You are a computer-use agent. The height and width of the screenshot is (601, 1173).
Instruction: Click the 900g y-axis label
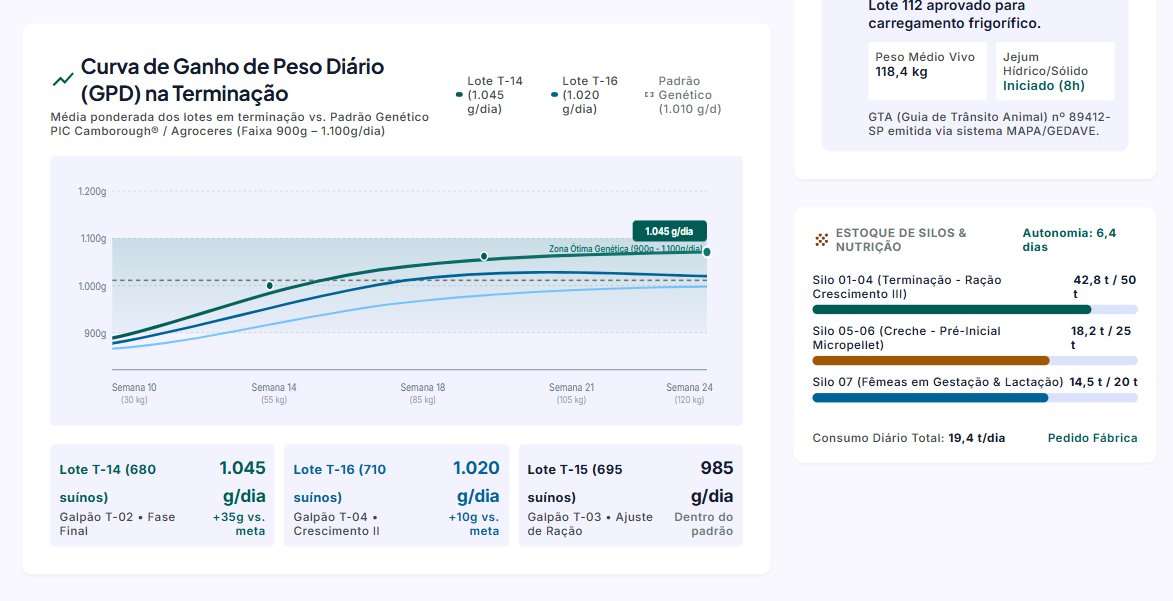(x=95, y=334)
